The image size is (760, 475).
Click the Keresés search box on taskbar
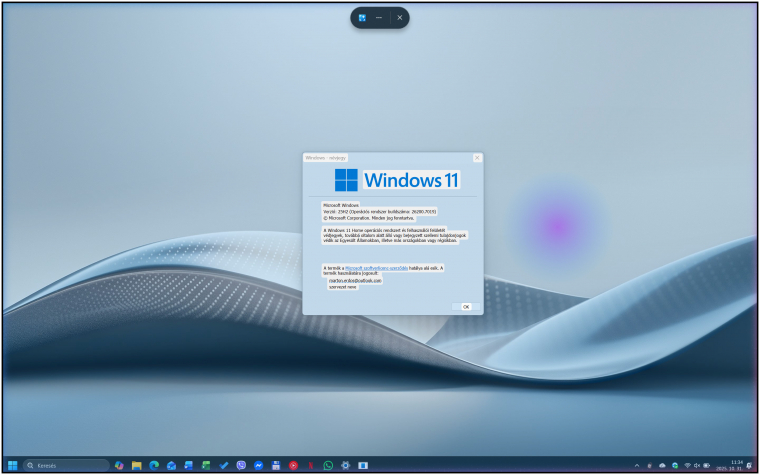pyautogui.click(x=66, y=465)
